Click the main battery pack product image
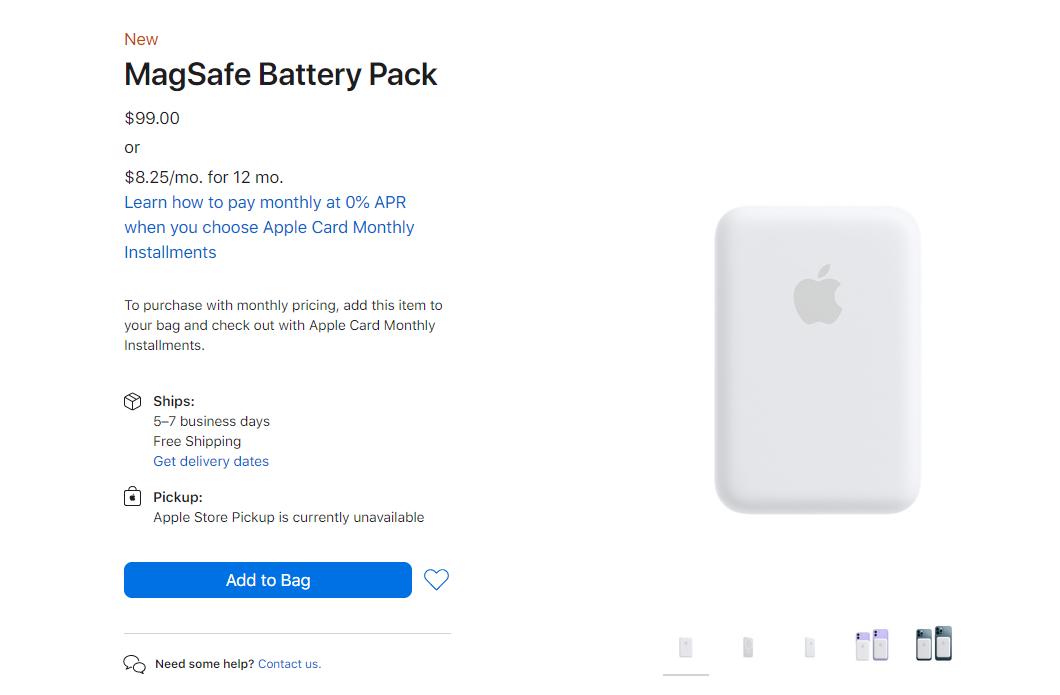This screenshot has width=1060, height=695. coord(817,360)
